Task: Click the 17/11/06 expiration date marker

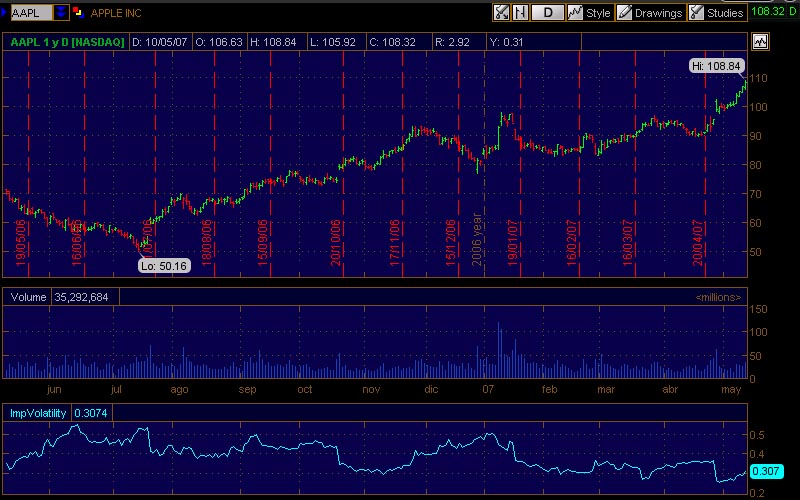Action: pos(394,242)
